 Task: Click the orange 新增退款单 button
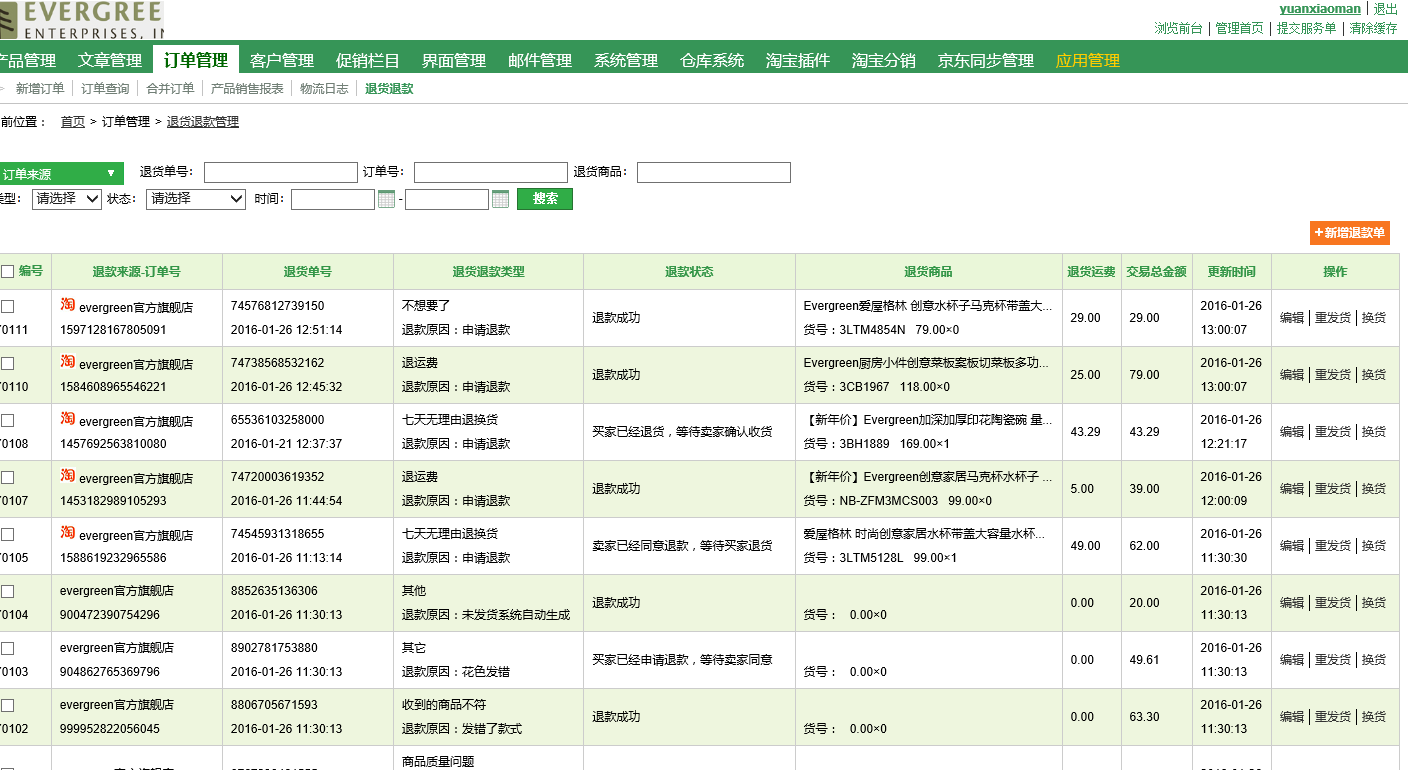coord(1350,232)
